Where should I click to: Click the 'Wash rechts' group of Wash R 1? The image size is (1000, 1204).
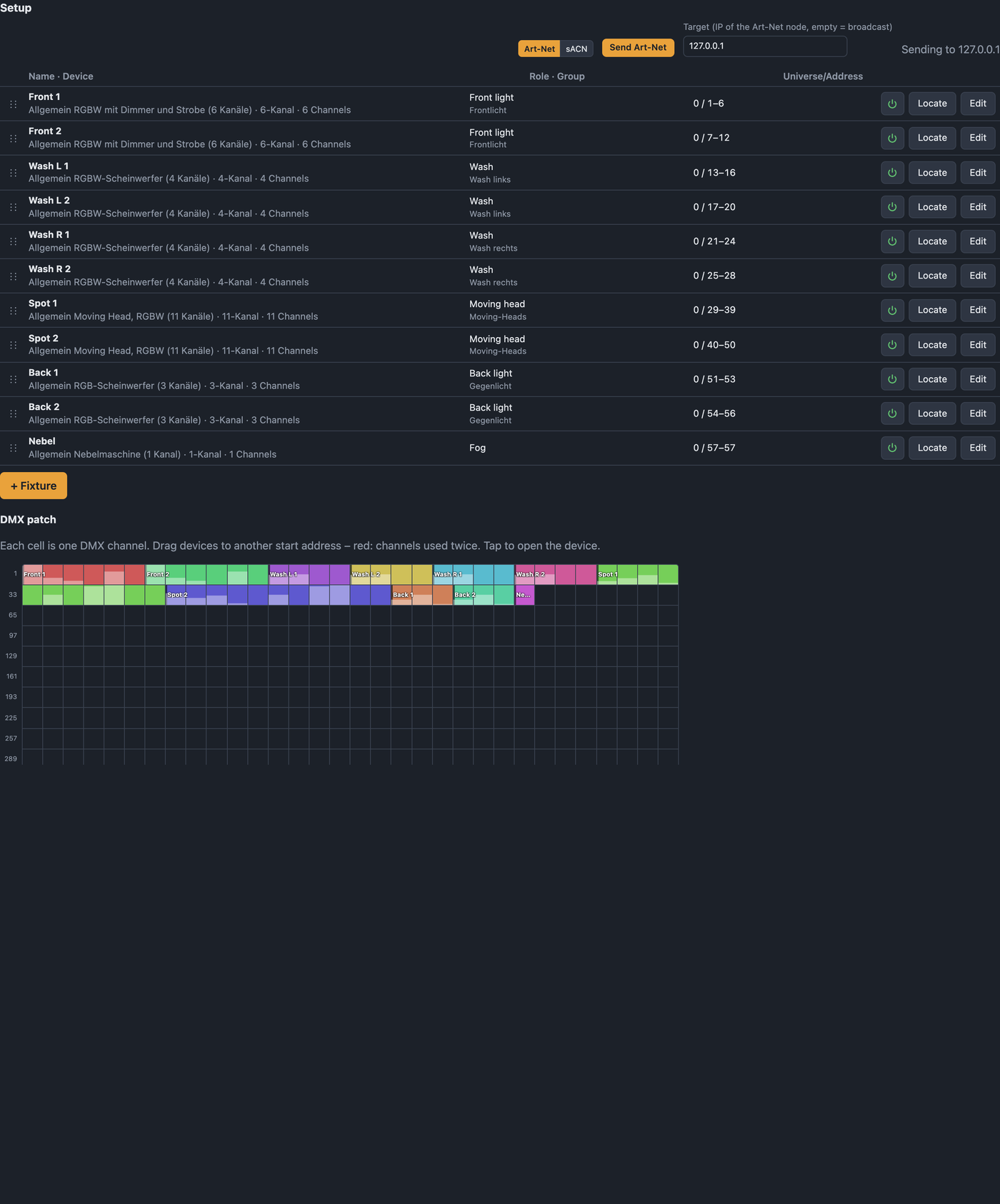[494, 249]
